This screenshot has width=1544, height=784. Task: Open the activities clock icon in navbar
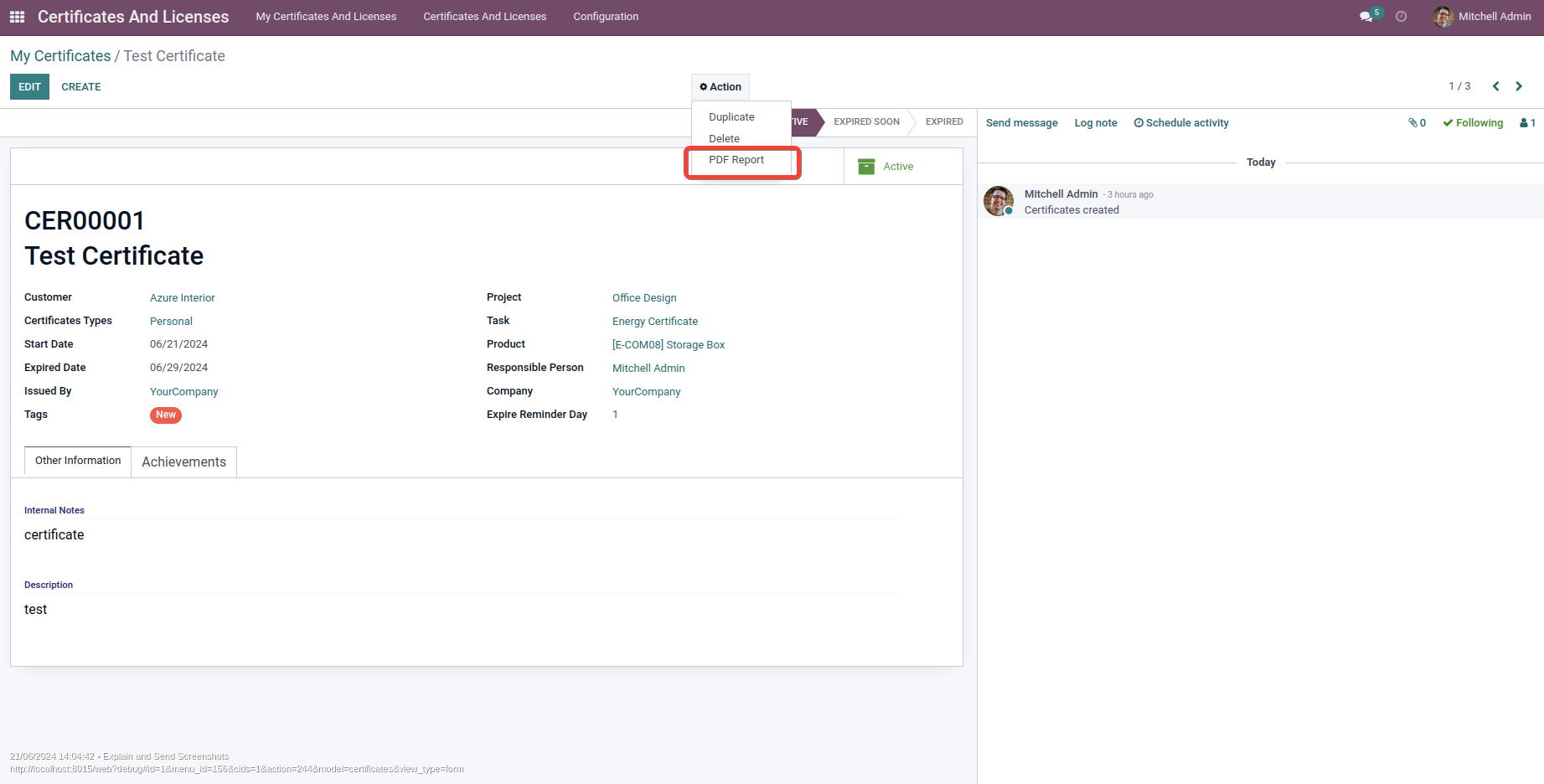[x=1401, y=17]
